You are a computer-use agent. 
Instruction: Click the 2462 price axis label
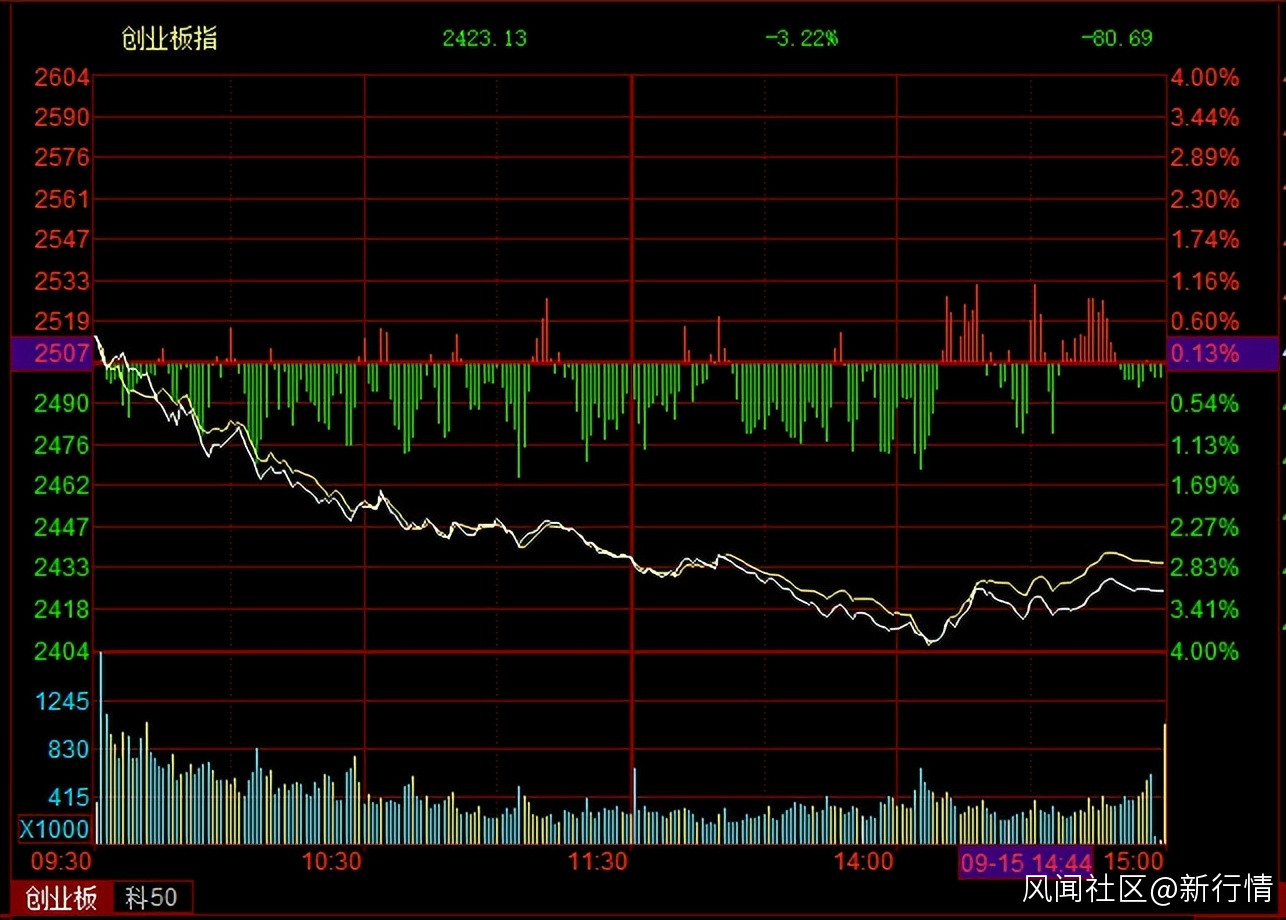tap(62, 486)
